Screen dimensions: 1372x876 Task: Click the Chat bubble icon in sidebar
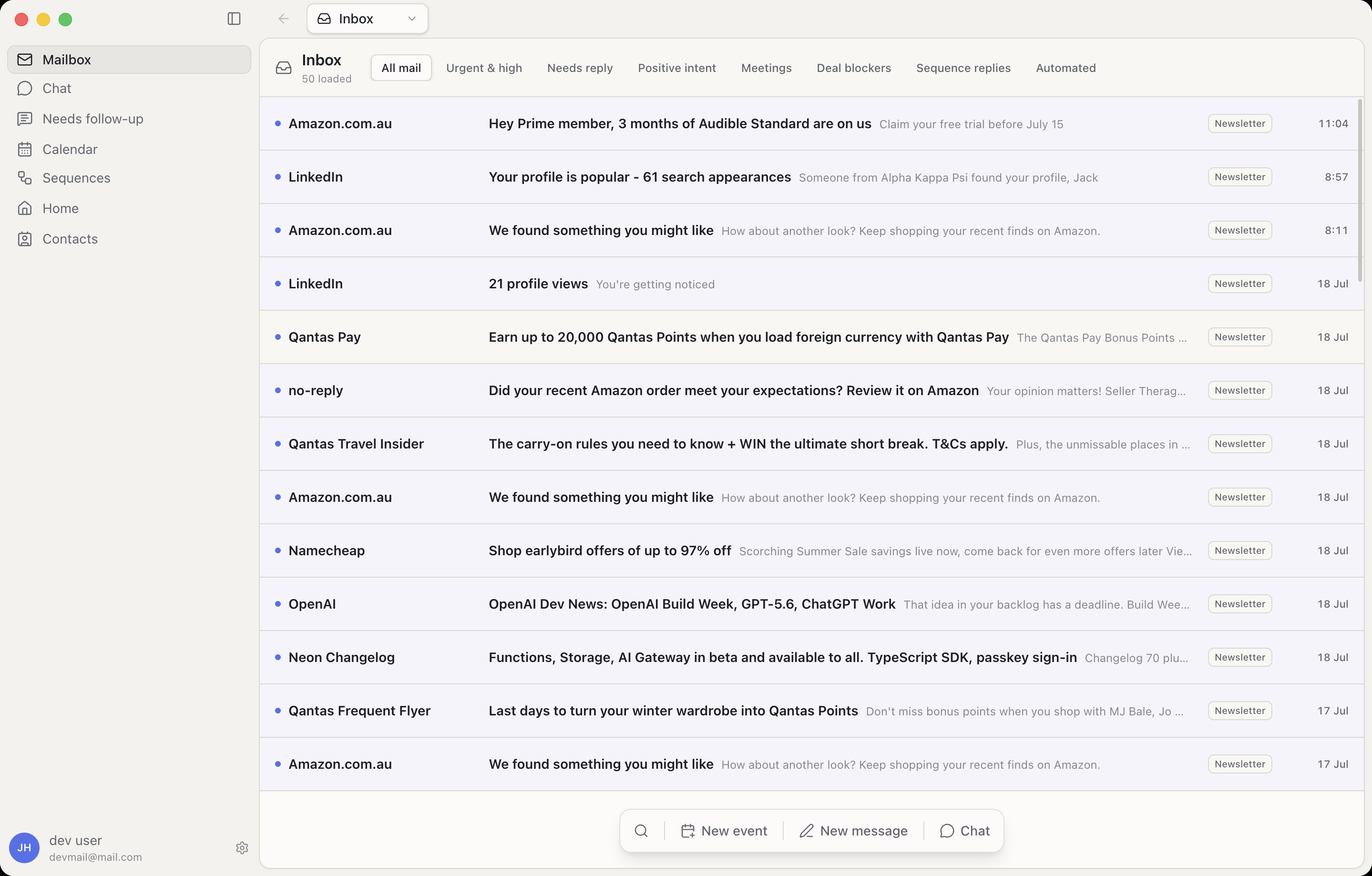tap(24, 88)
